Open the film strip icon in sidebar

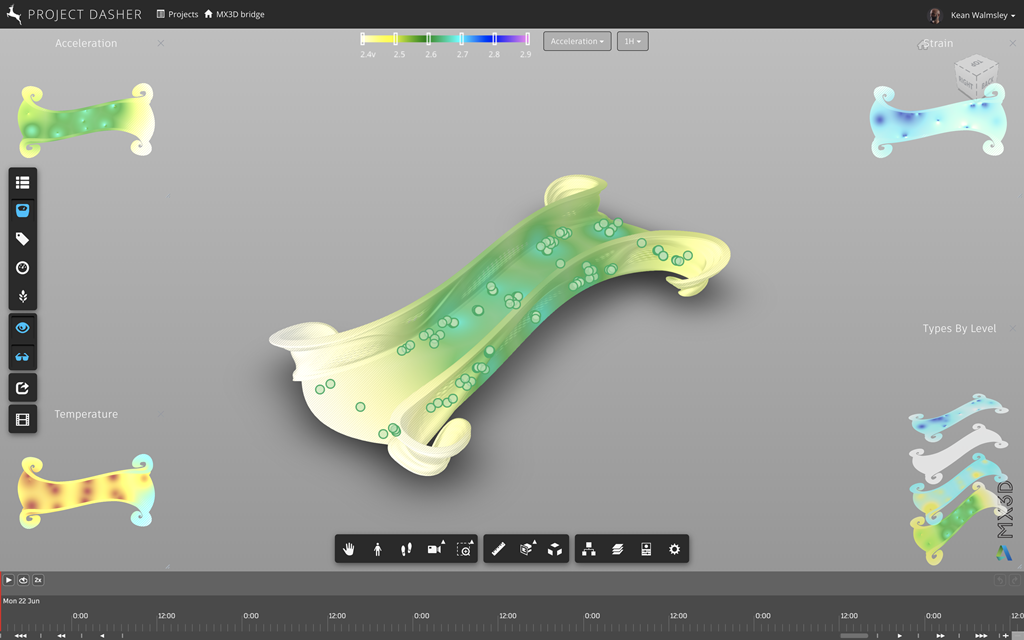[x=22, y=419]
